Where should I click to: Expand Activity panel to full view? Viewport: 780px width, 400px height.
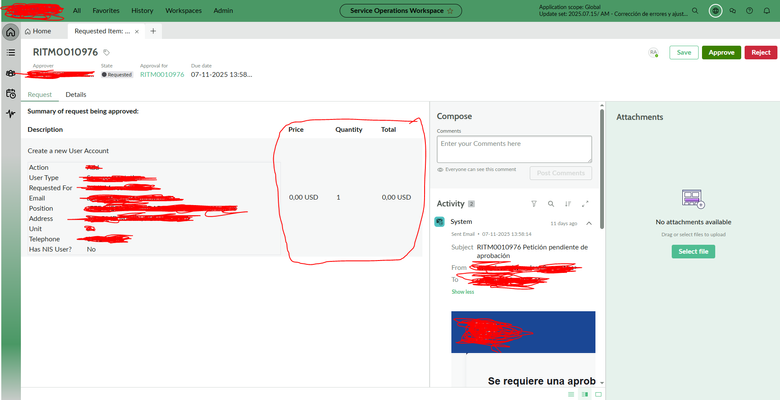click(x=585, y=203)
